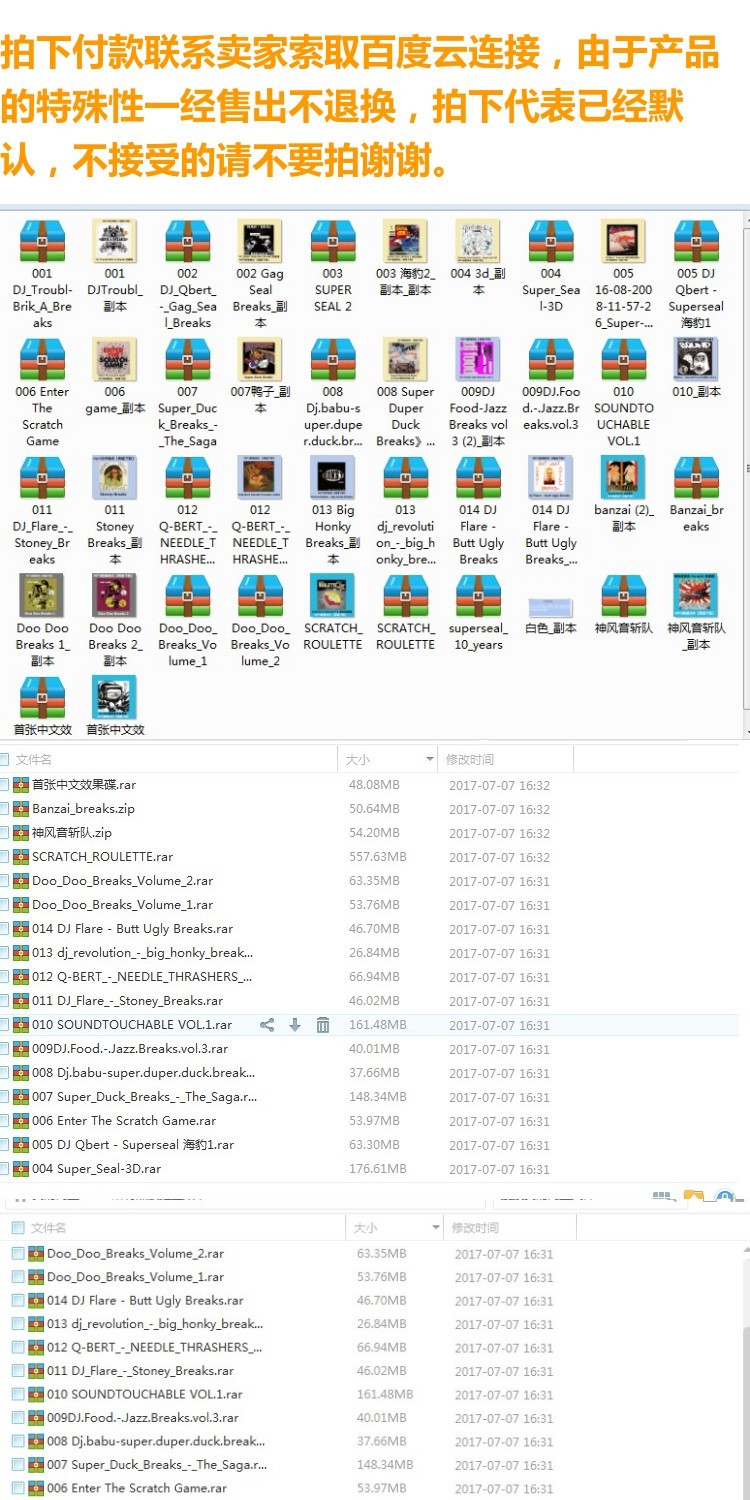This screenshot has height=1500, width=750.
Task: Open the 011 Stoney Breaks_副本 thumbnail
Action: pos(115,478)
